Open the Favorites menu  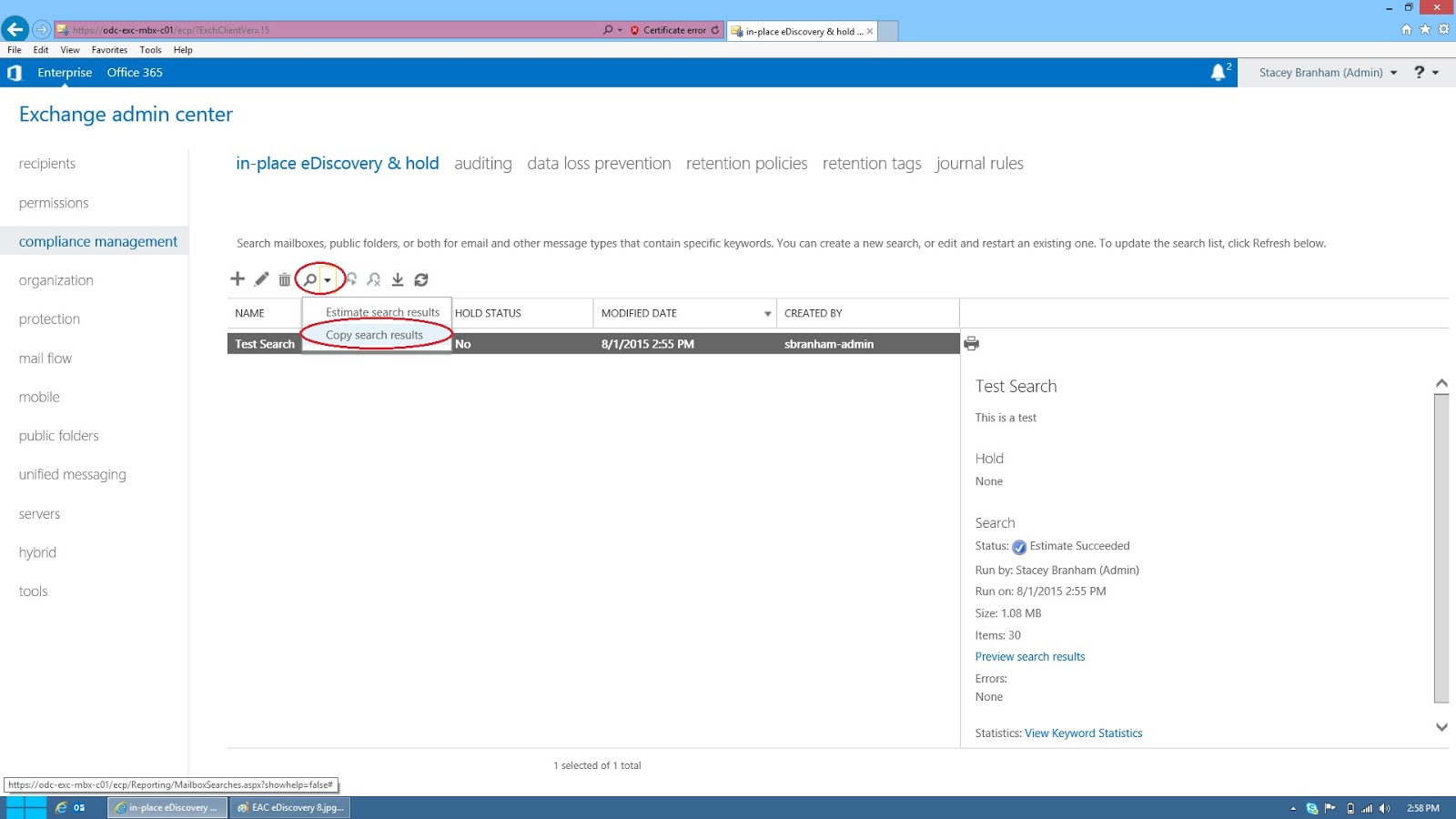[x=109, y=50]
